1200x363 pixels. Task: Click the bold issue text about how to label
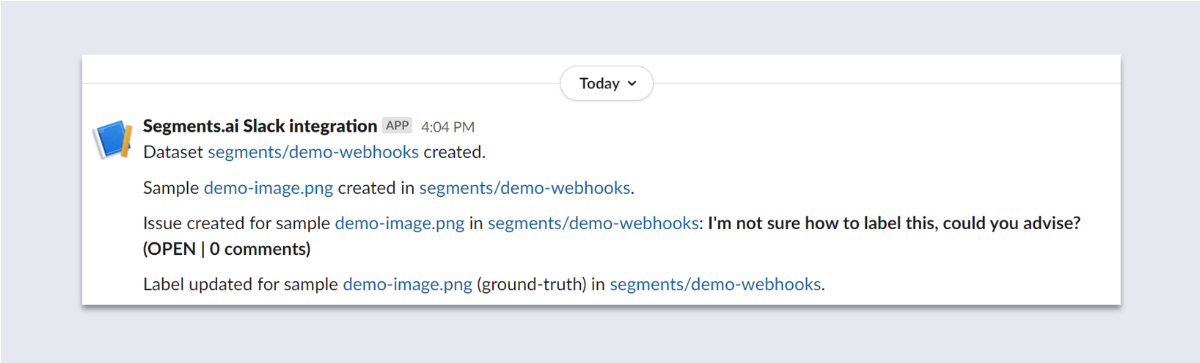pyautogui.click(x=894, y=224)
